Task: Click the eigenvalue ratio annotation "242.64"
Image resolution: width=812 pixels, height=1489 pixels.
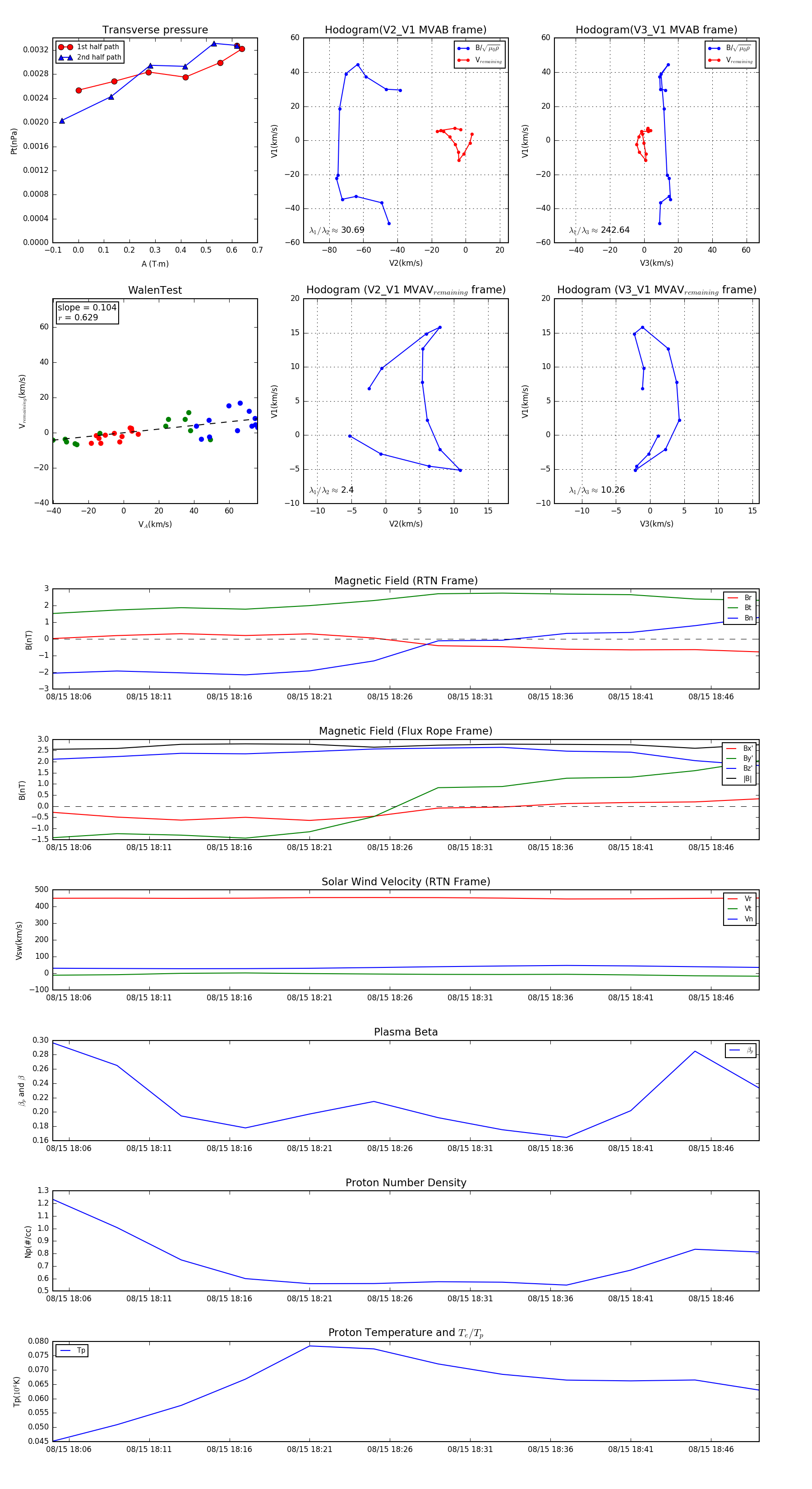Action: pyautogui.click(x=600, y=230)
